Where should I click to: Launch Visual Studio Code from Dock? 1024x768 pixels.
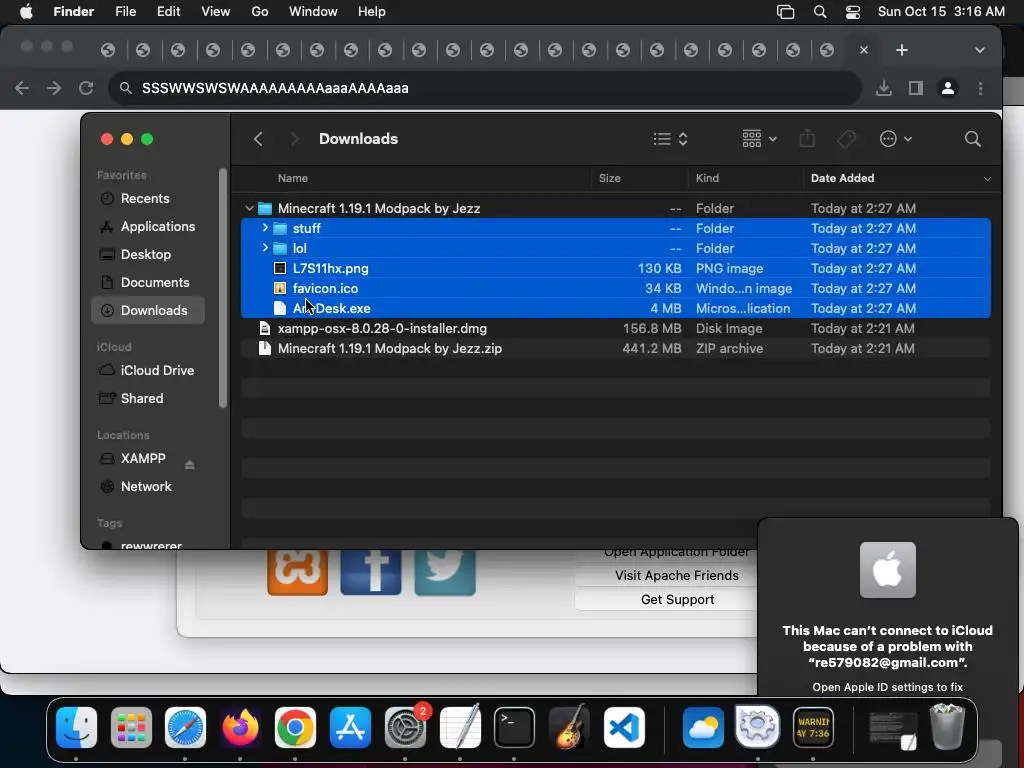tap(624, 728)
